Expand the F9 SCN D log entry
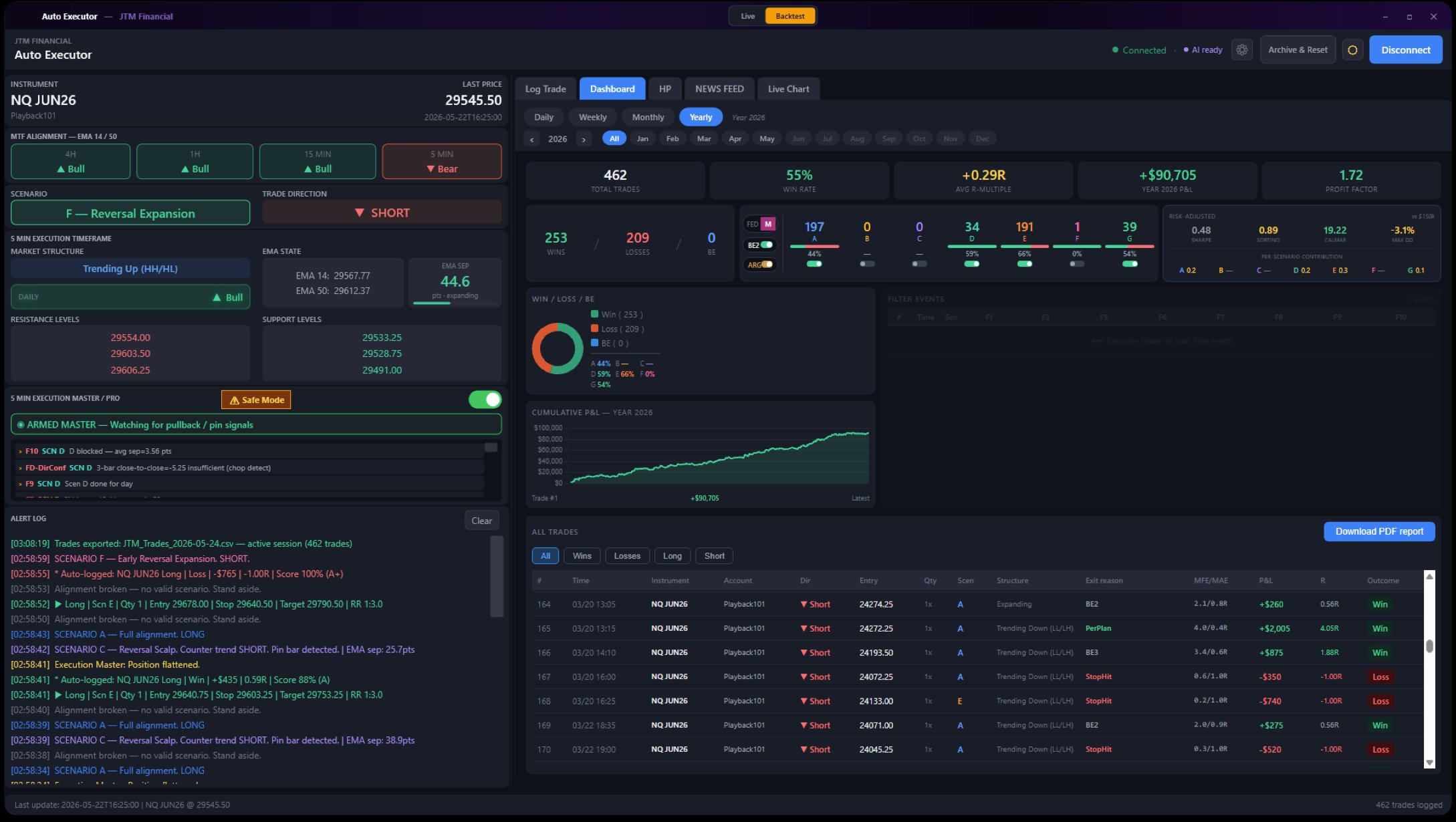Viewport: 1456px width, 822px height. (x=249, y=484)
